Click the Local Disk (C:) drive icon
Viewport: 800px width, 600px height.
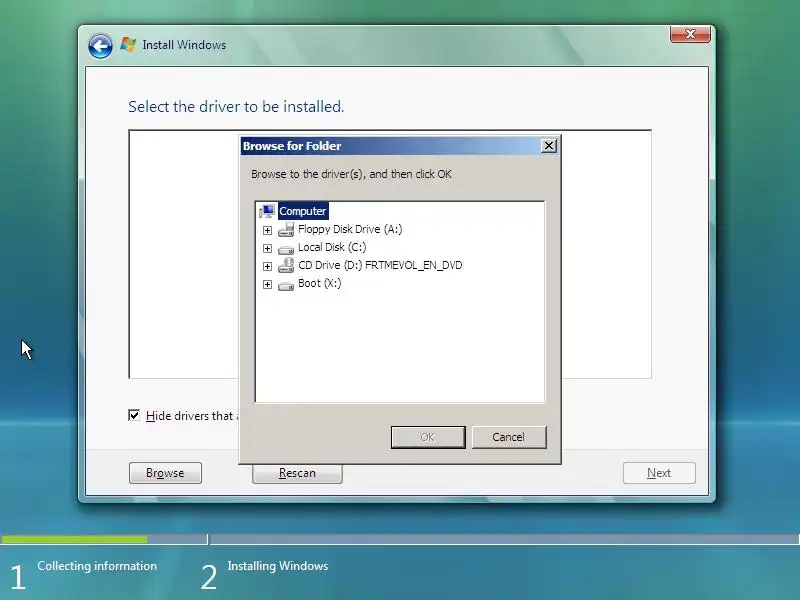(286, 249)
